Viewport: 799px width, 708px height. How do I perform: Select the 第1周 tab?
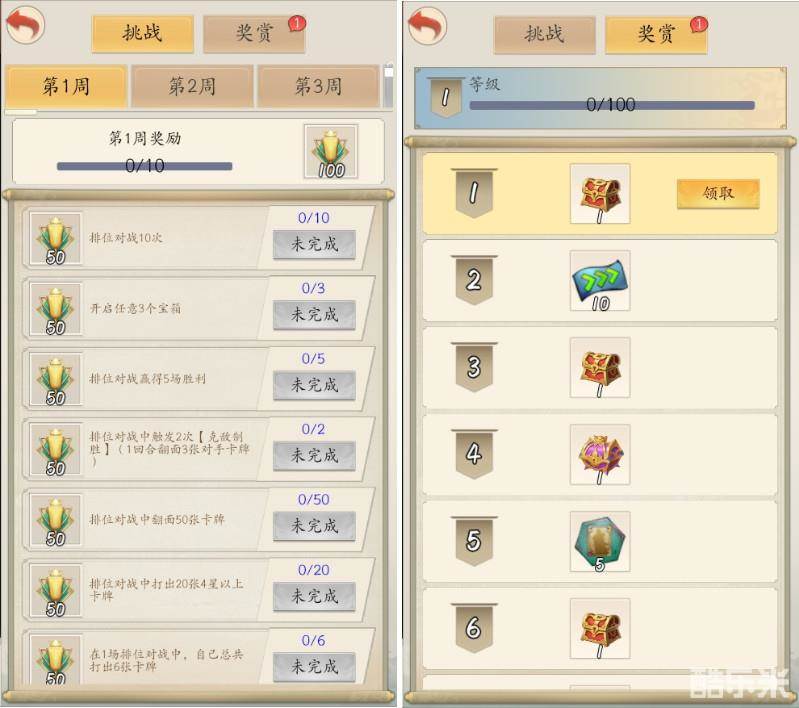click(x=66, y=86)
